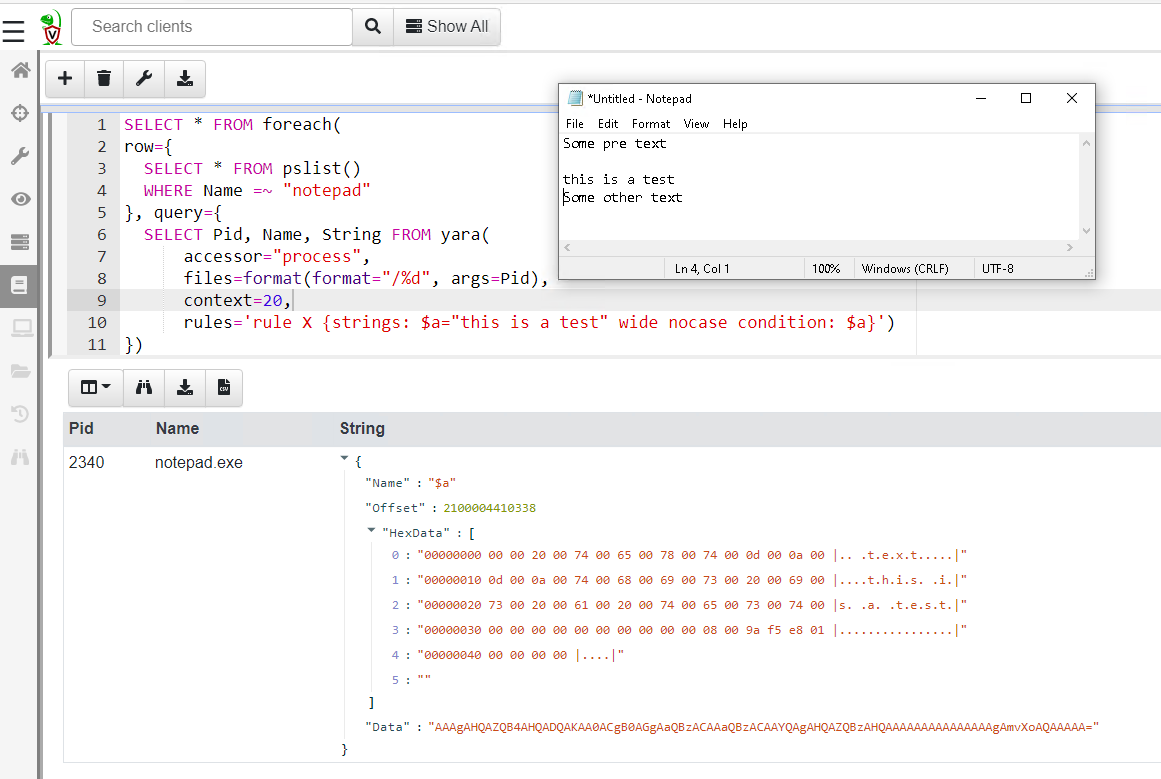Download results table as CSV

[x=224, y=388]
